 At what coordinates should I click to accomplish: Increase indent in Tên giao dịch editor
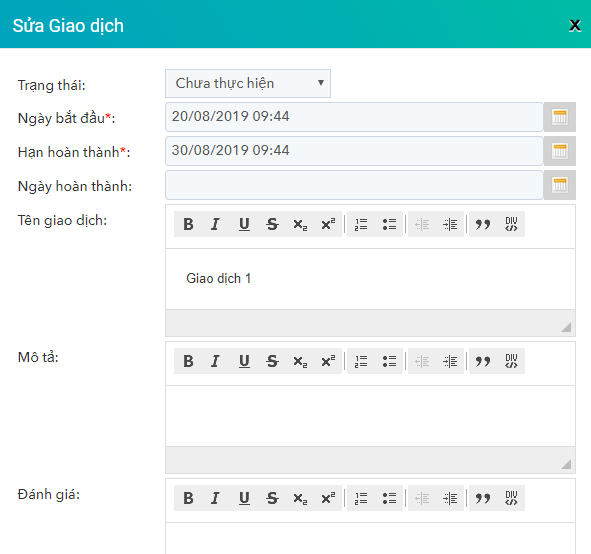pos(450,224)
